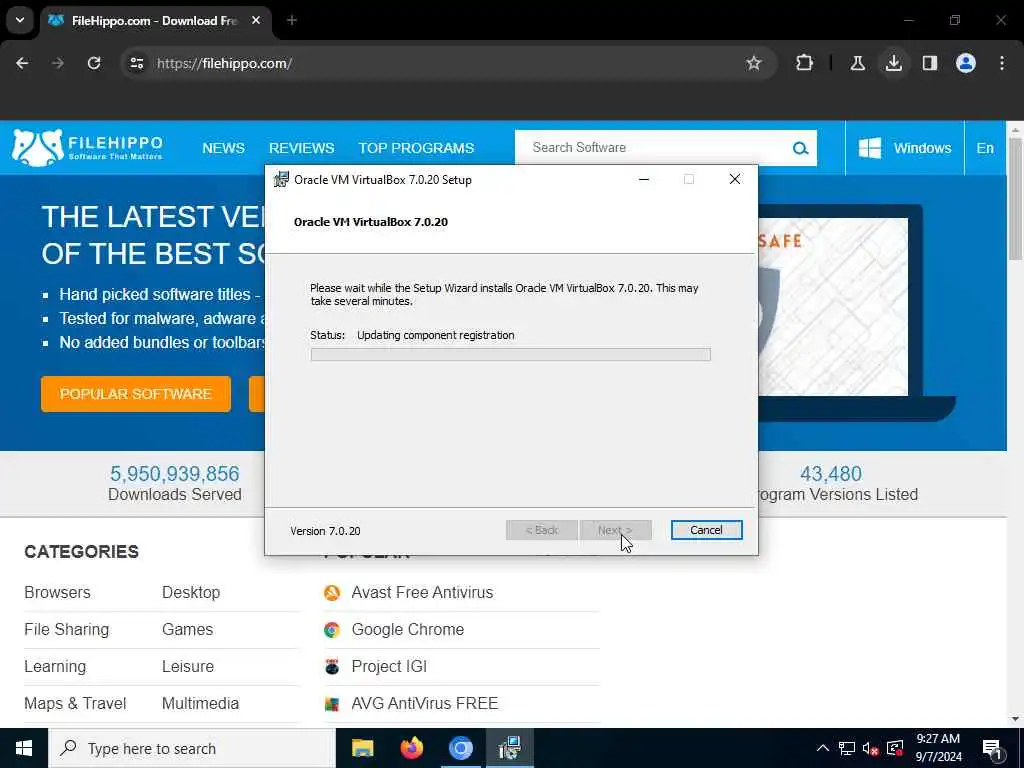Viewport: 1024px width, 768px height.
Task: Open Chrome Labs flask icon
Action: pos(857,63)
